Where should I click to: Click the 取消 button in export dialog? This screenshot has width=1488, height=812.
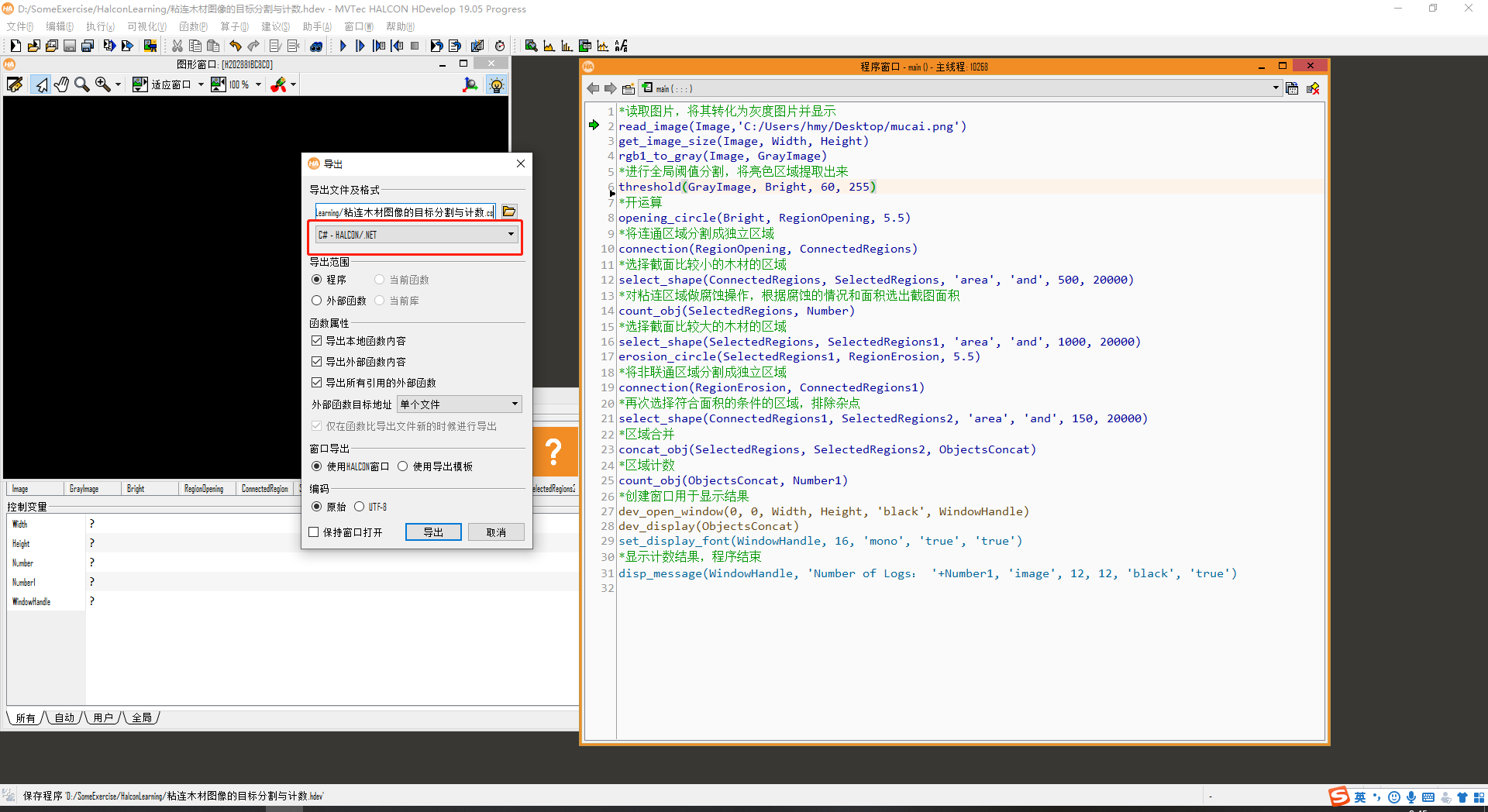(496, 532)
